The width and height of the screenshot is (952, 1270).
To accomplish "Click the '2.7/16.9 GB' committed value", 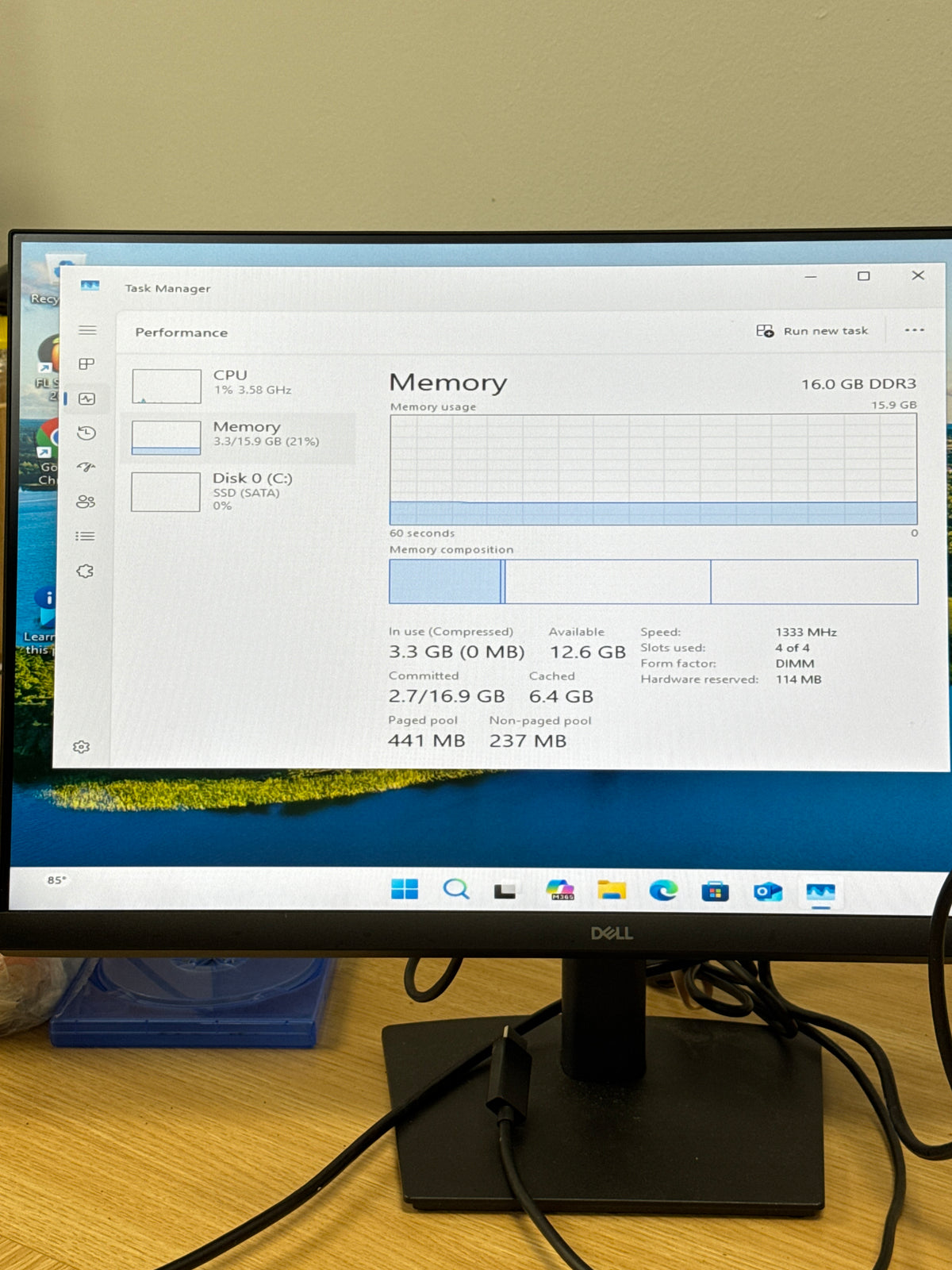I will pos(447,696).
